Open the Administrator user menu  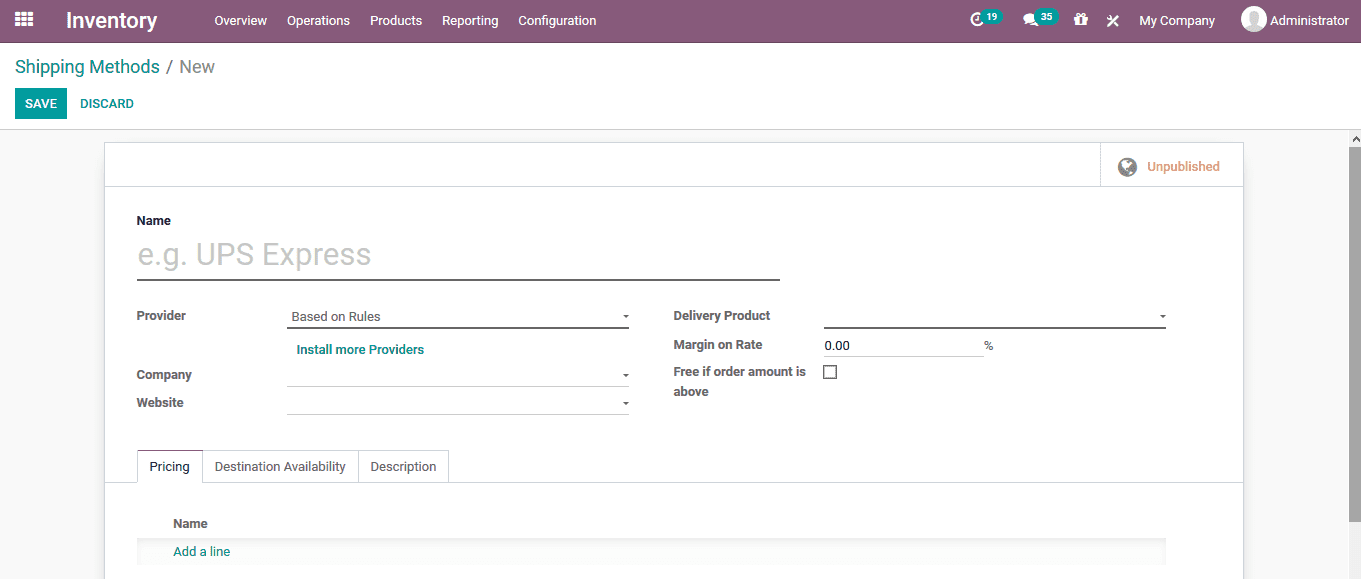coord(1295,20)
